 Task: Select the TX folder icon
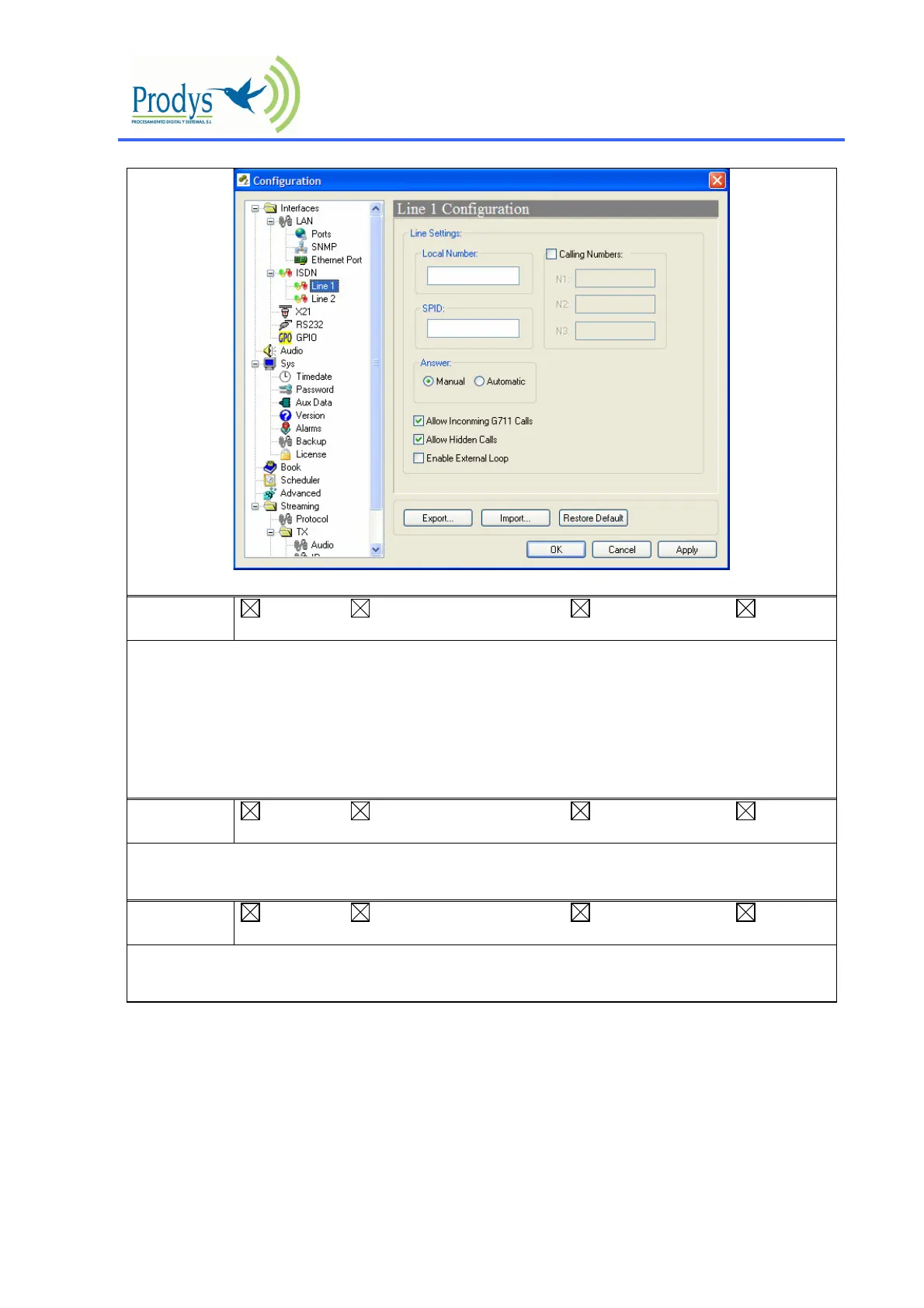[x=285, y=532]
